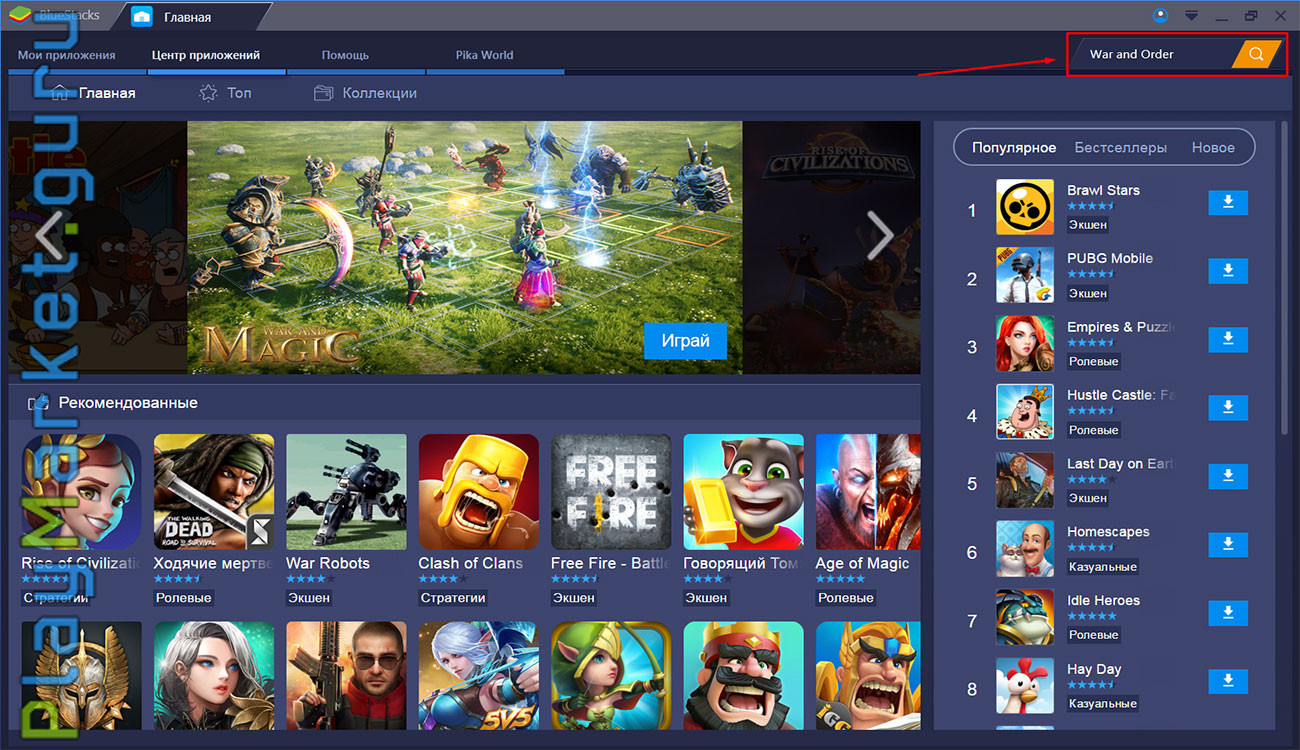Open the Топ section

225,93
